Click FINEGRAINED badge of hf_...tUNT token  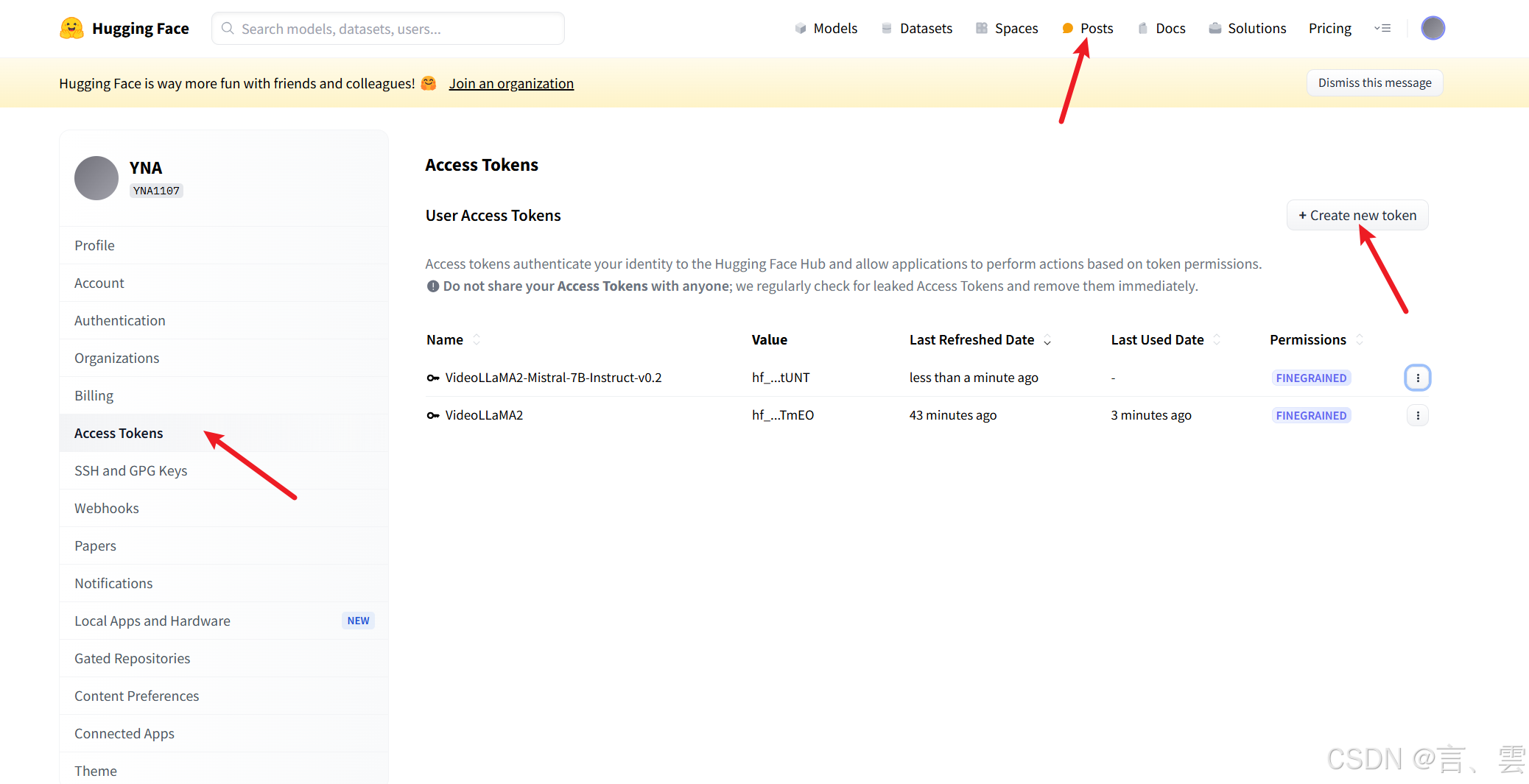coord(1311,378)
